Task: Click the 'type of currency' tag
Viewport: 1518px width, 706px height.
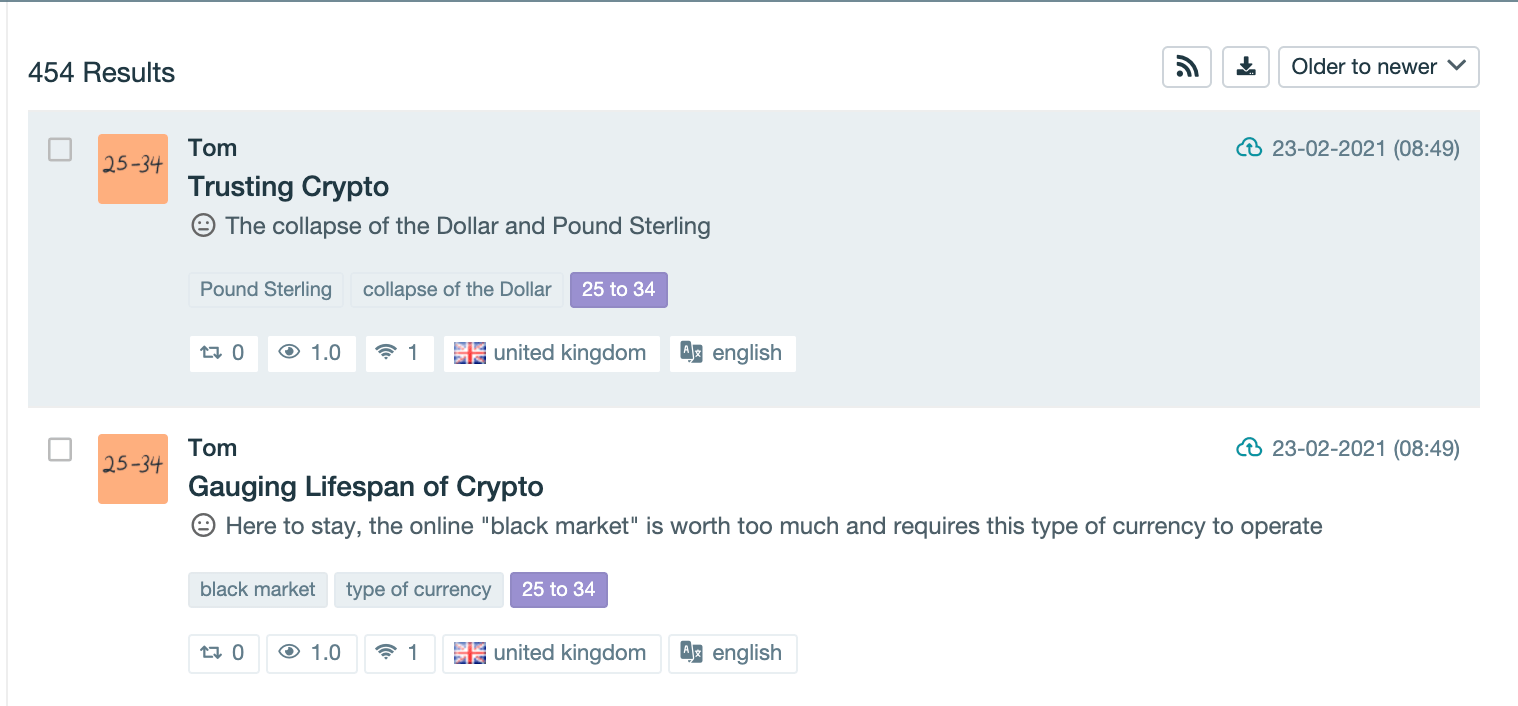Action: point(418,590)
